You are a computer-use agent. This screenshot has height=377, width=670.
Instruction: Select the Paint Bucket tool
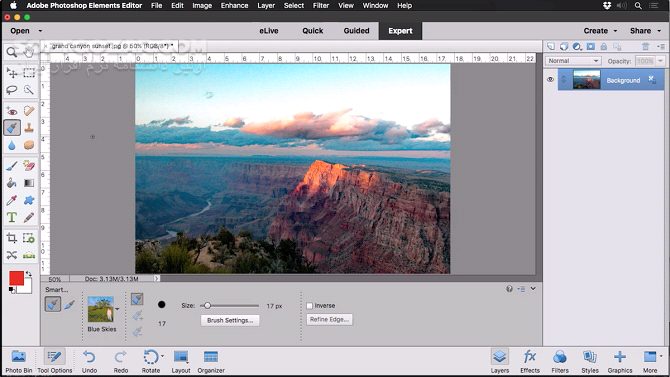click(x=12, y=183)
